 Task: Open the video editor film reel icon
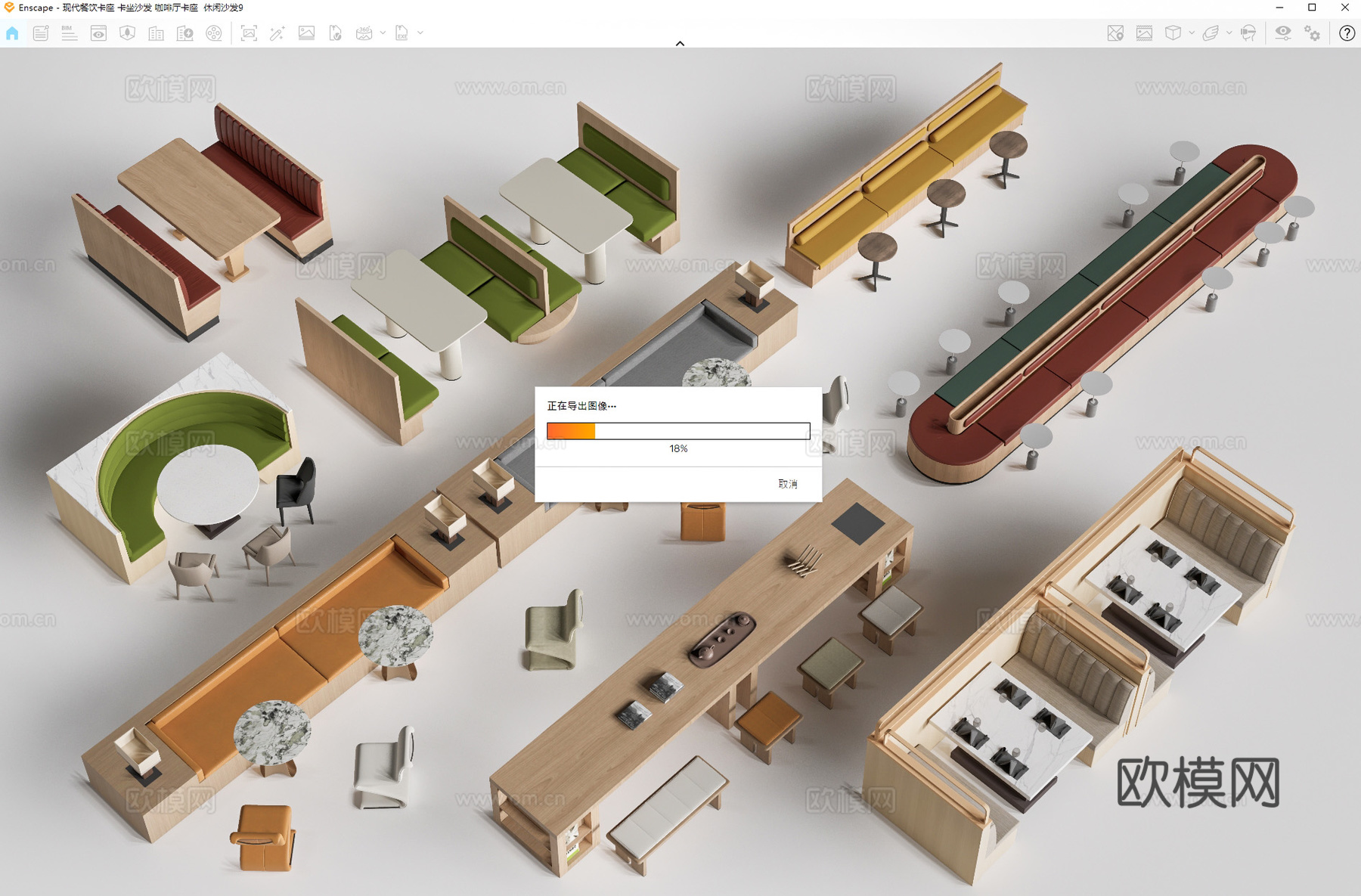click(x=214, y=33)
